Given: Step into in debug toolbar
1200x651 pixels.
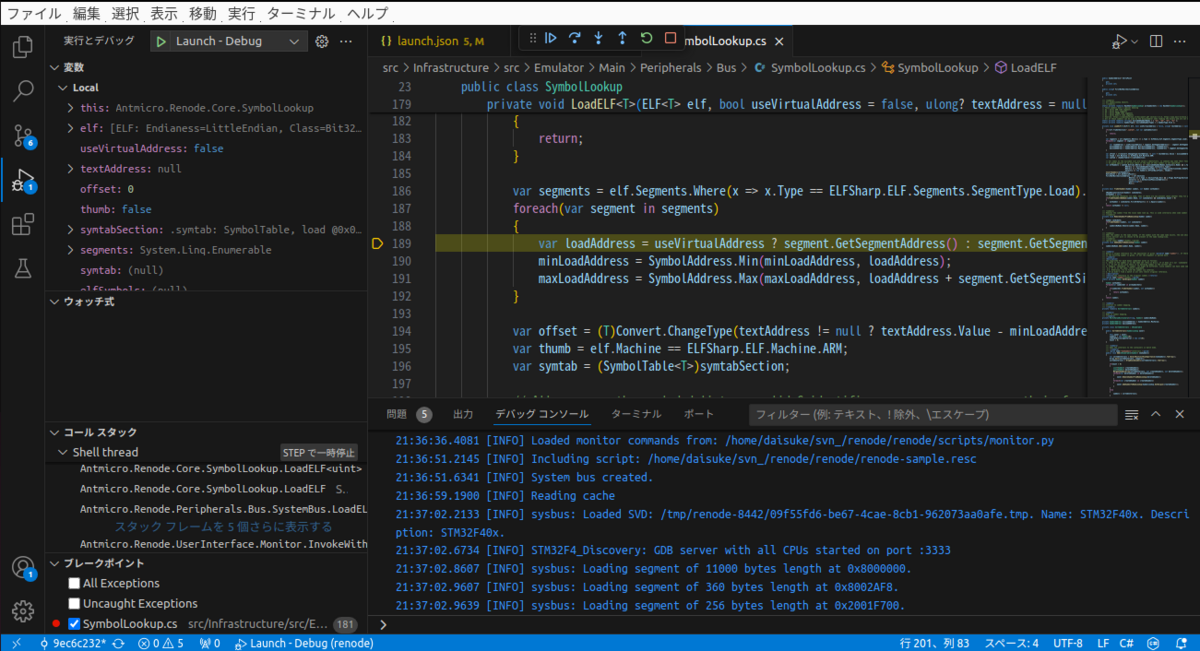Looking at the screenshot, I should point(598,38).
